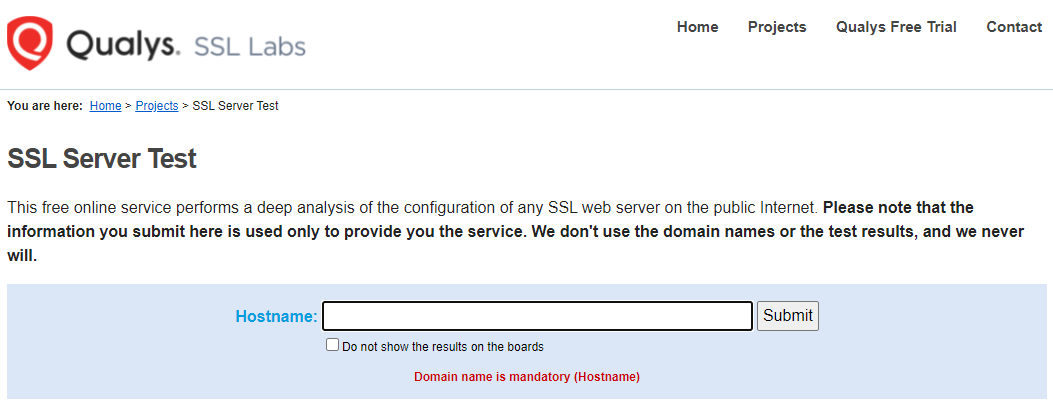Open the Home navigation menu item
The width and height of the screenshot is (1053, 403).
(697, 27)
